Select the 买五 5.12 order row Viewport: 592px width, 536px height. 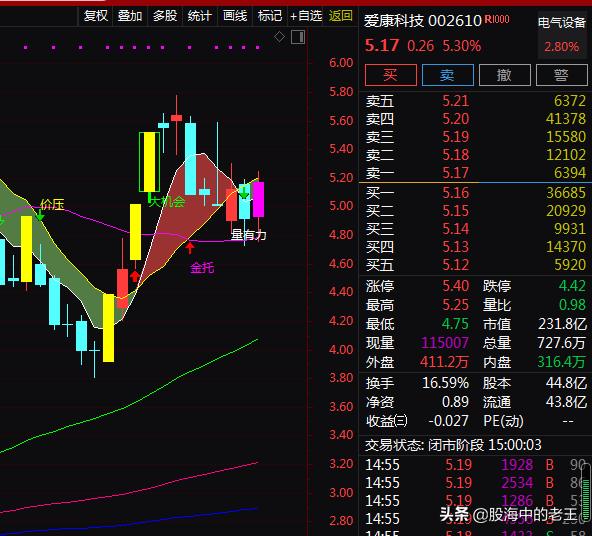(x=476, y=265)
